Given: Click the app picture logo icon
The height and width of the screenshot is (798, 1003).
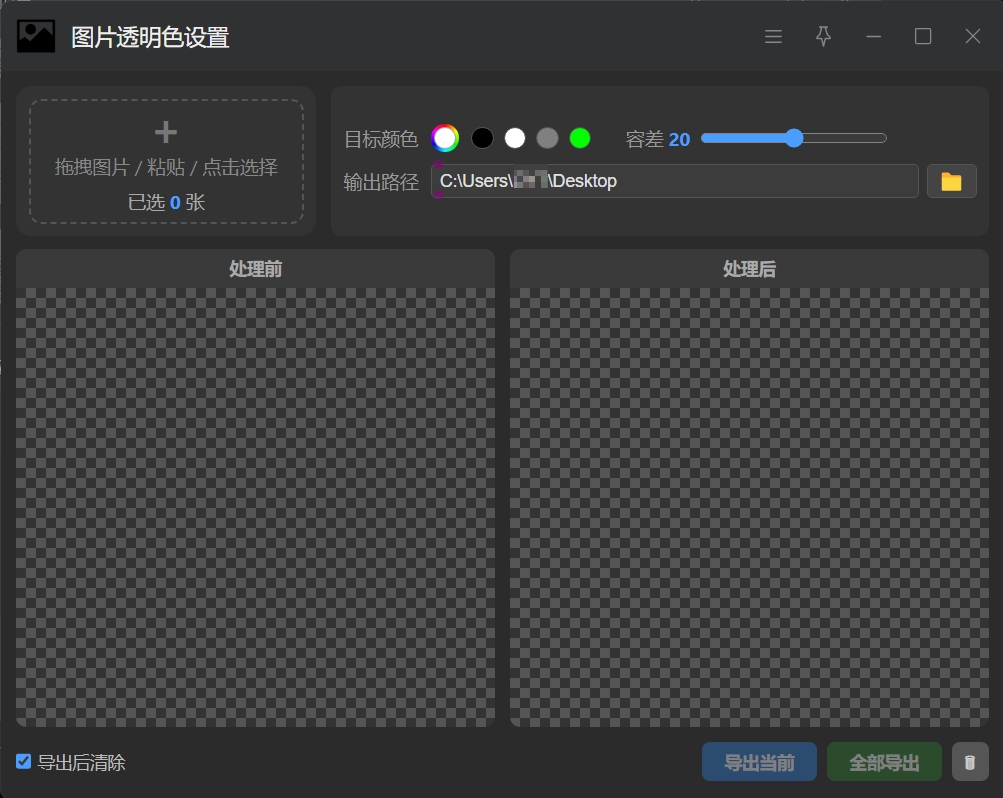Looking at the screenshot, I should pyautogui.click(x=36, y=36).
